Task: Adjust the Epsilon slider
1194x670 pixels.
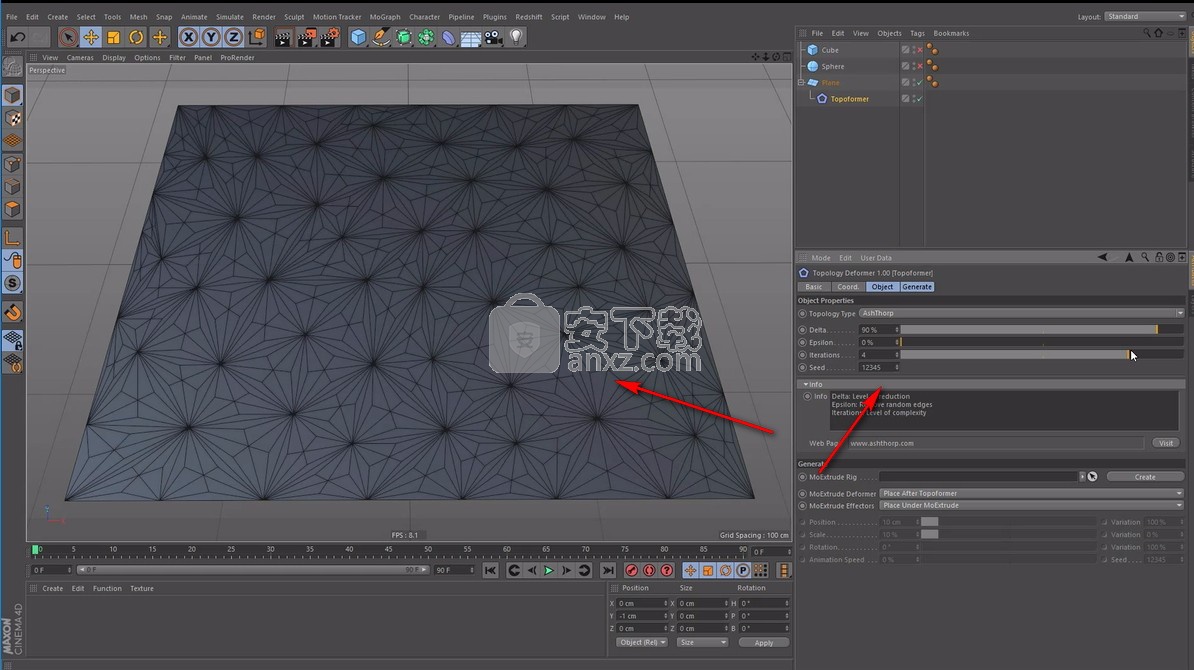Action: click(1041, 343)
